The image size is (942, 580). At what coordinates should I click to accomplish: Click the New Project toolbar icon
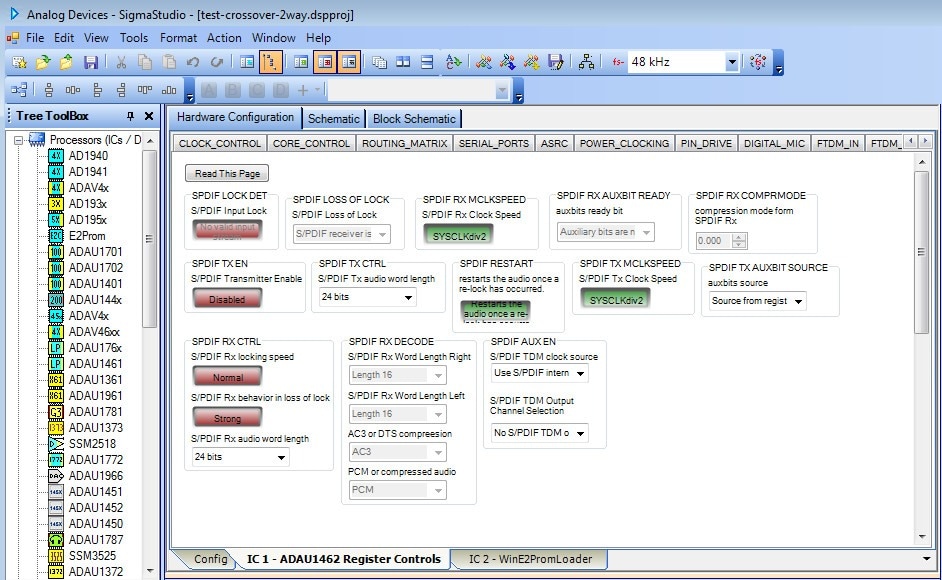(19, 62)
